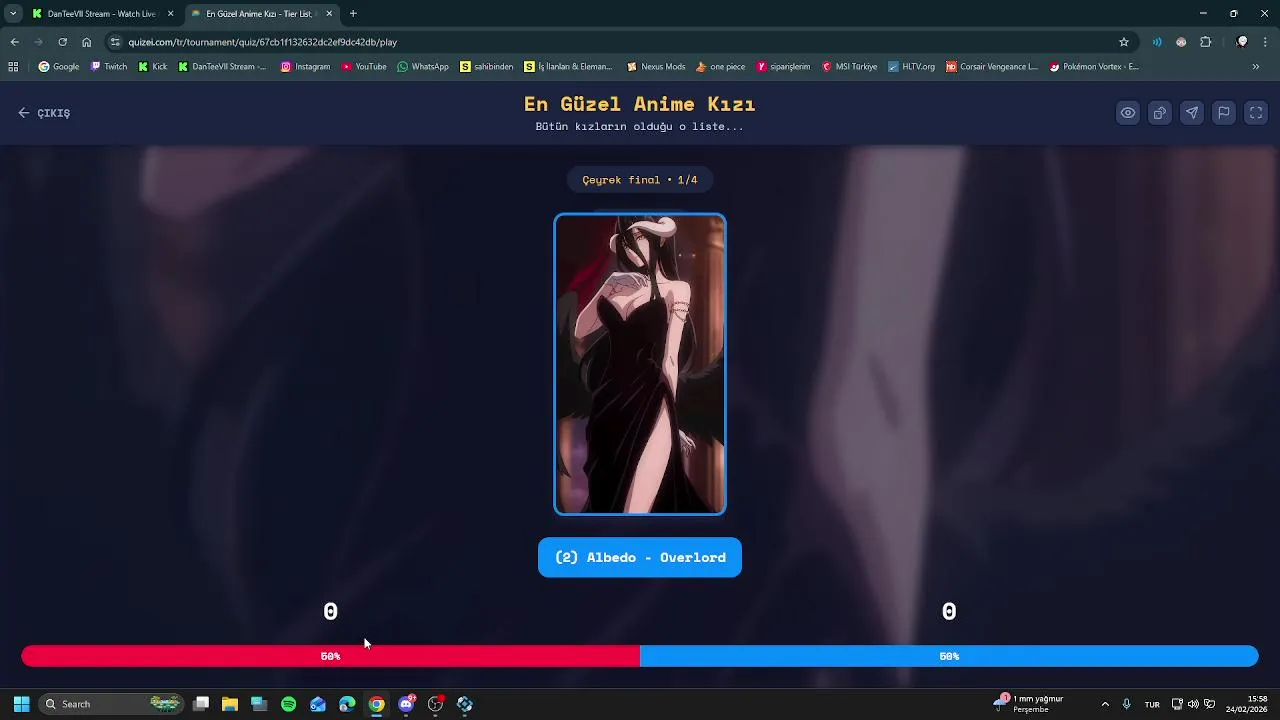Open YouTube bookmark
Viewport: 1280px width, 720px height.
364,67
